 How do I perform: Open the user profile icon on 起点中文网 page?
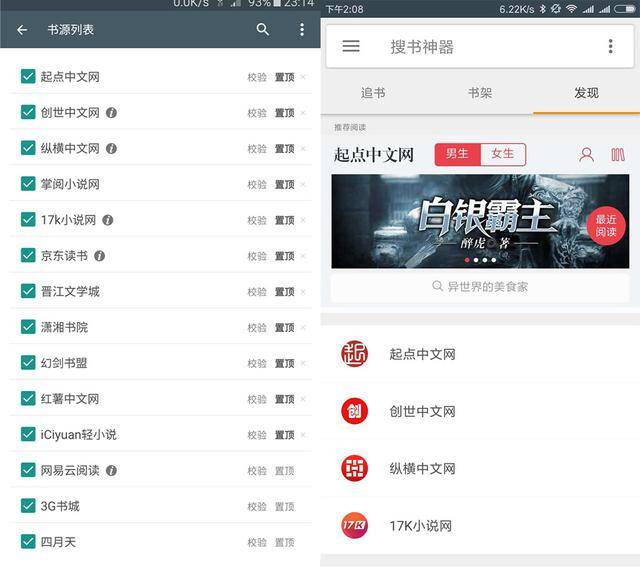tap(587, 155)
